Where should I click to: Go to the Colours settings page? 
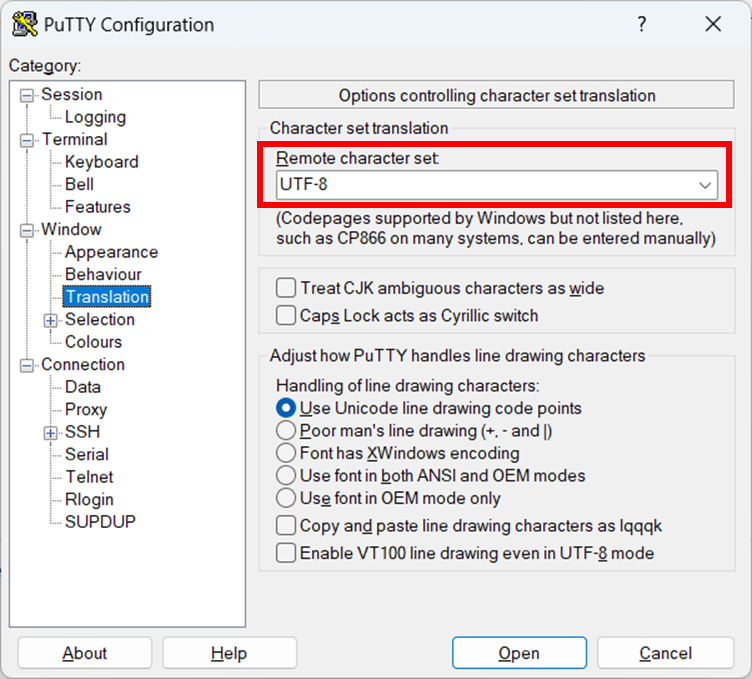click(x=93, y=342)
